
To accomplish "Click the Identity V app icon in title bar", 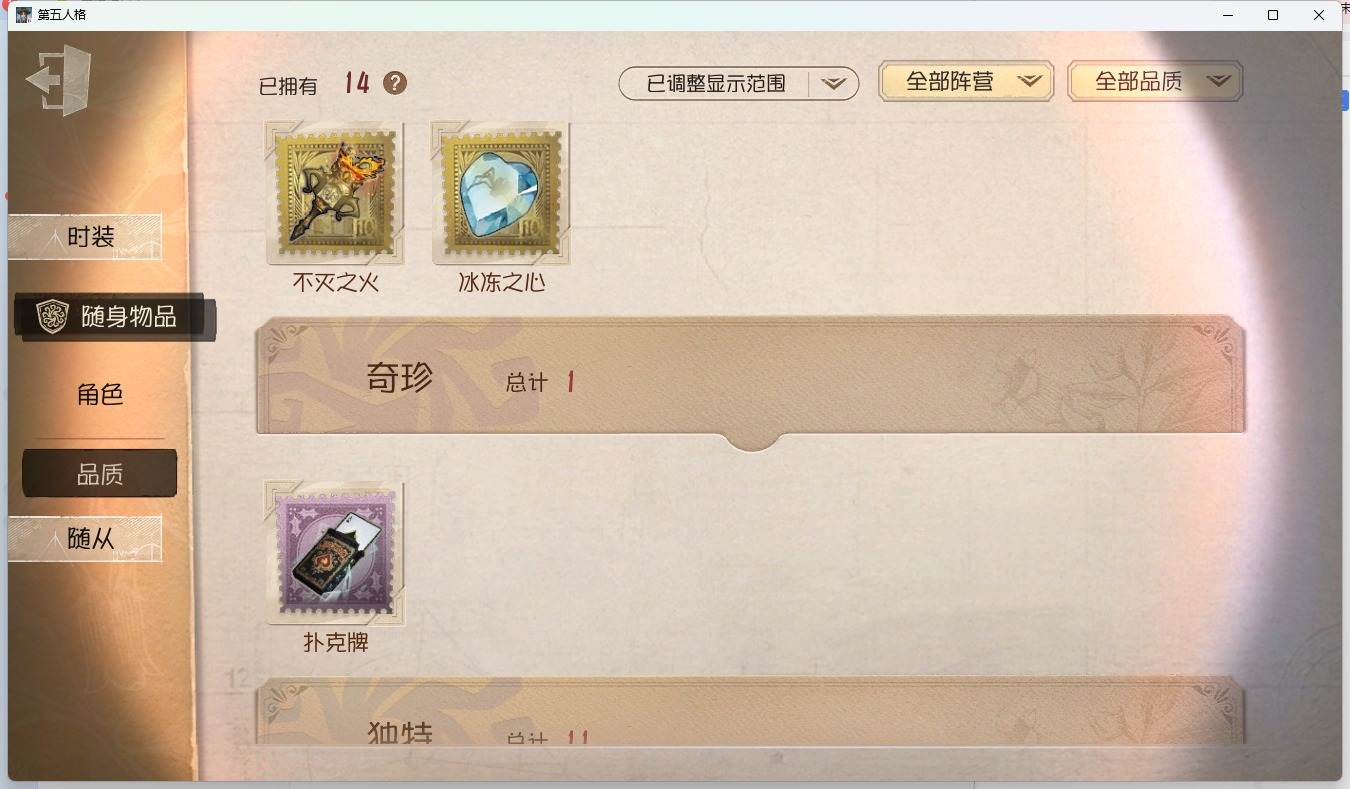I will tap(24, 15).
